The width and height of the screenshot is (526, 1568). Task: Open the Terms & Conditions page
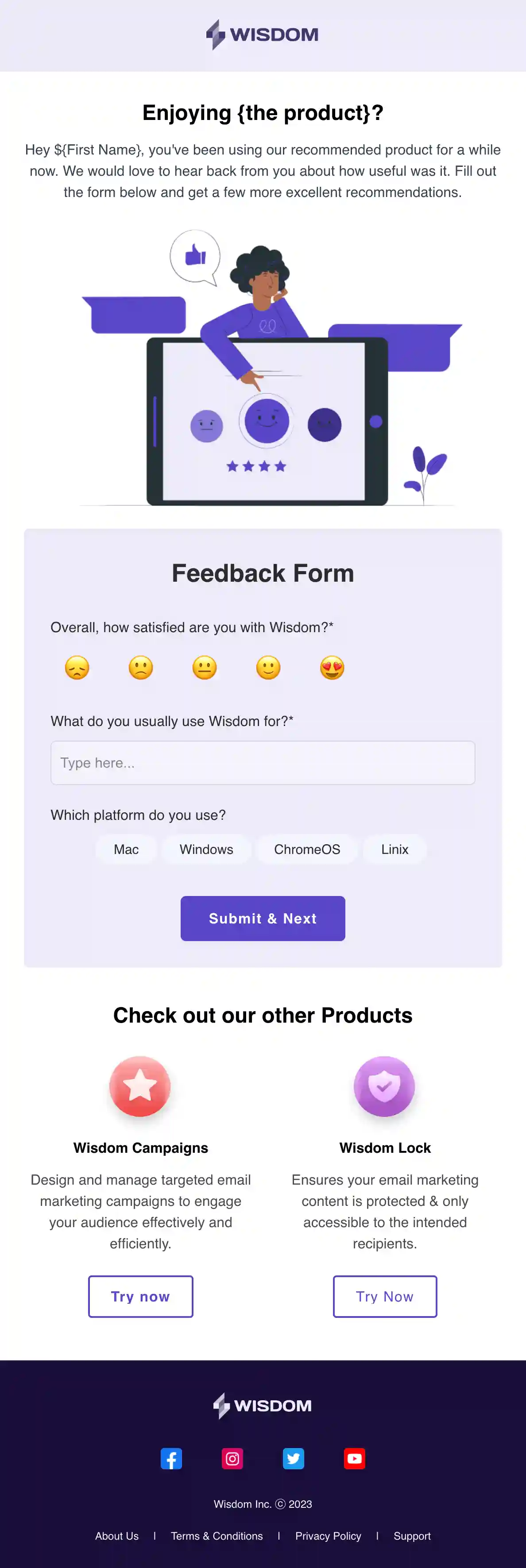217,1536
